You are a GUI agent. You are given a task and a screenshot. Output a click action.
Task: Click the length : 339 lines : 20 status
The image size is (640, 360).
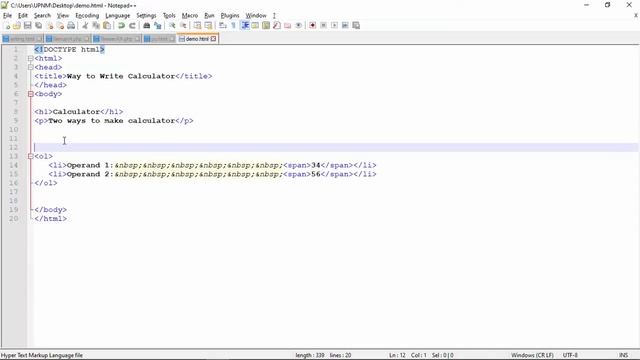point(323,355)
